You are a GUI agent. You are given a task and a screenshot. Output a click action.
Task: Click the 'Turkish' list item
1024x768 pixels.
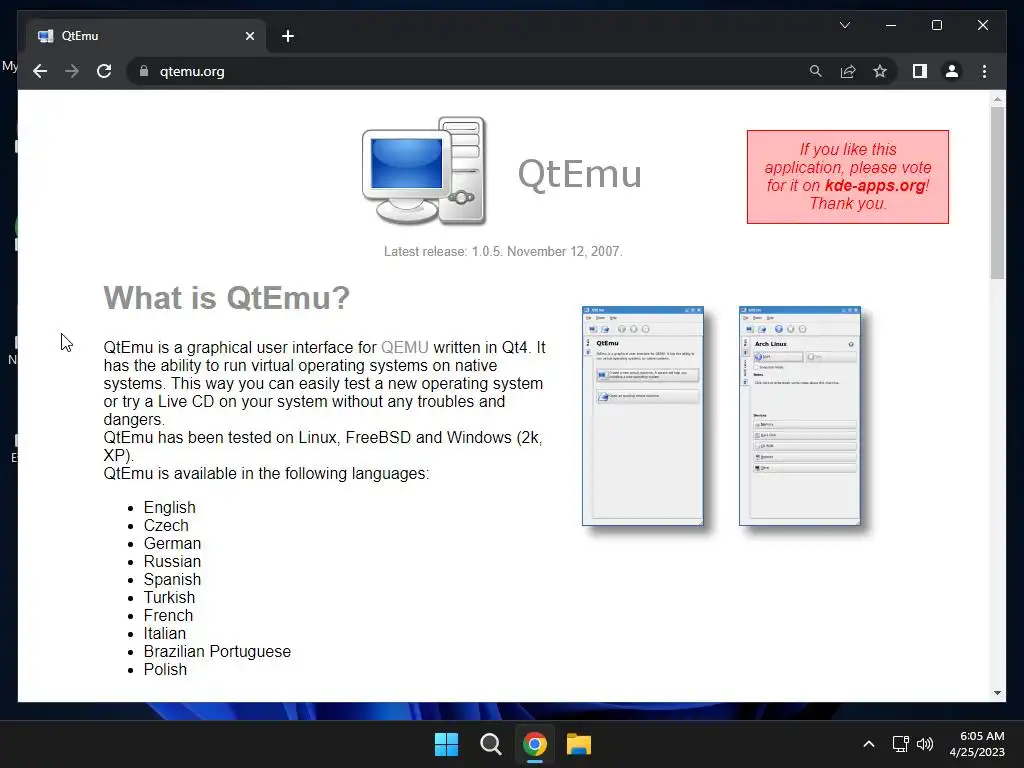169,598
